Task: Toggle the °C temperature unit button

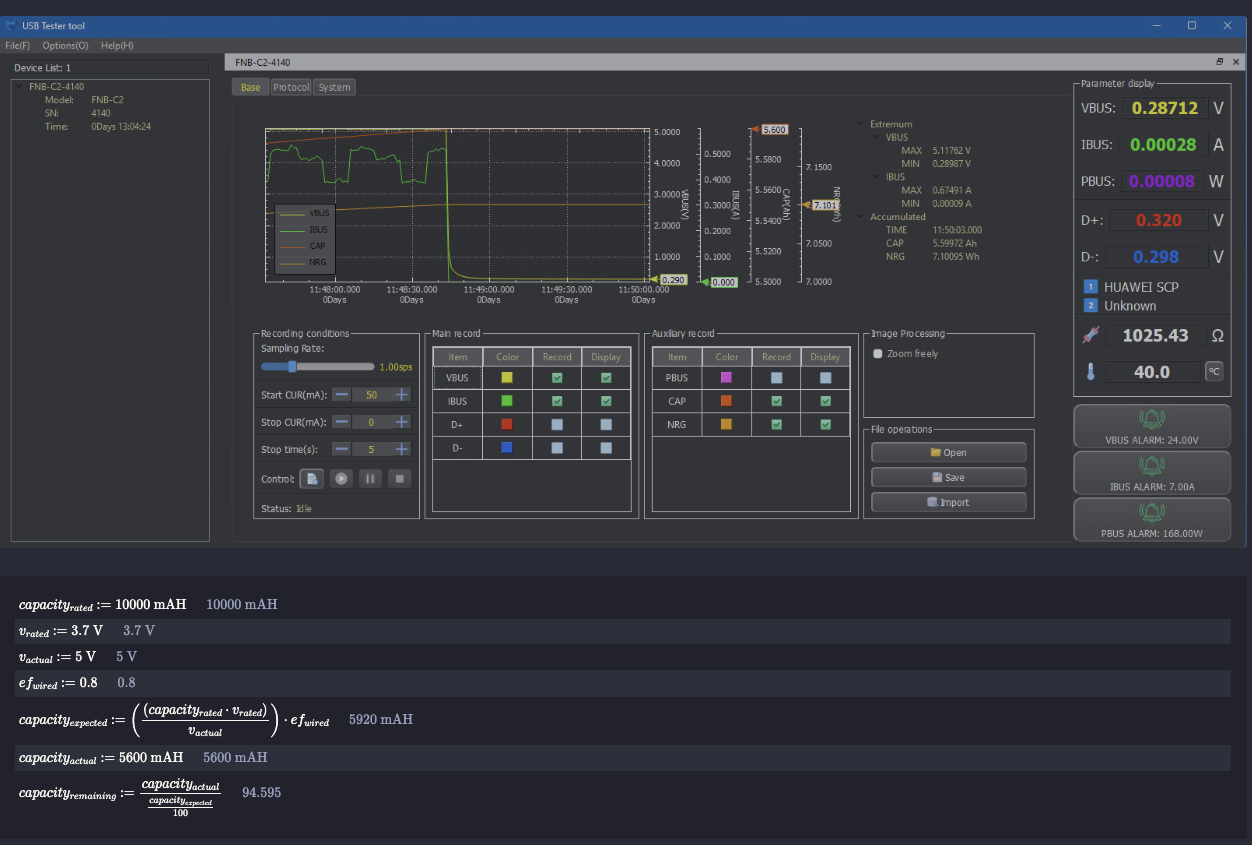Action: click(x=1214, y=371)
